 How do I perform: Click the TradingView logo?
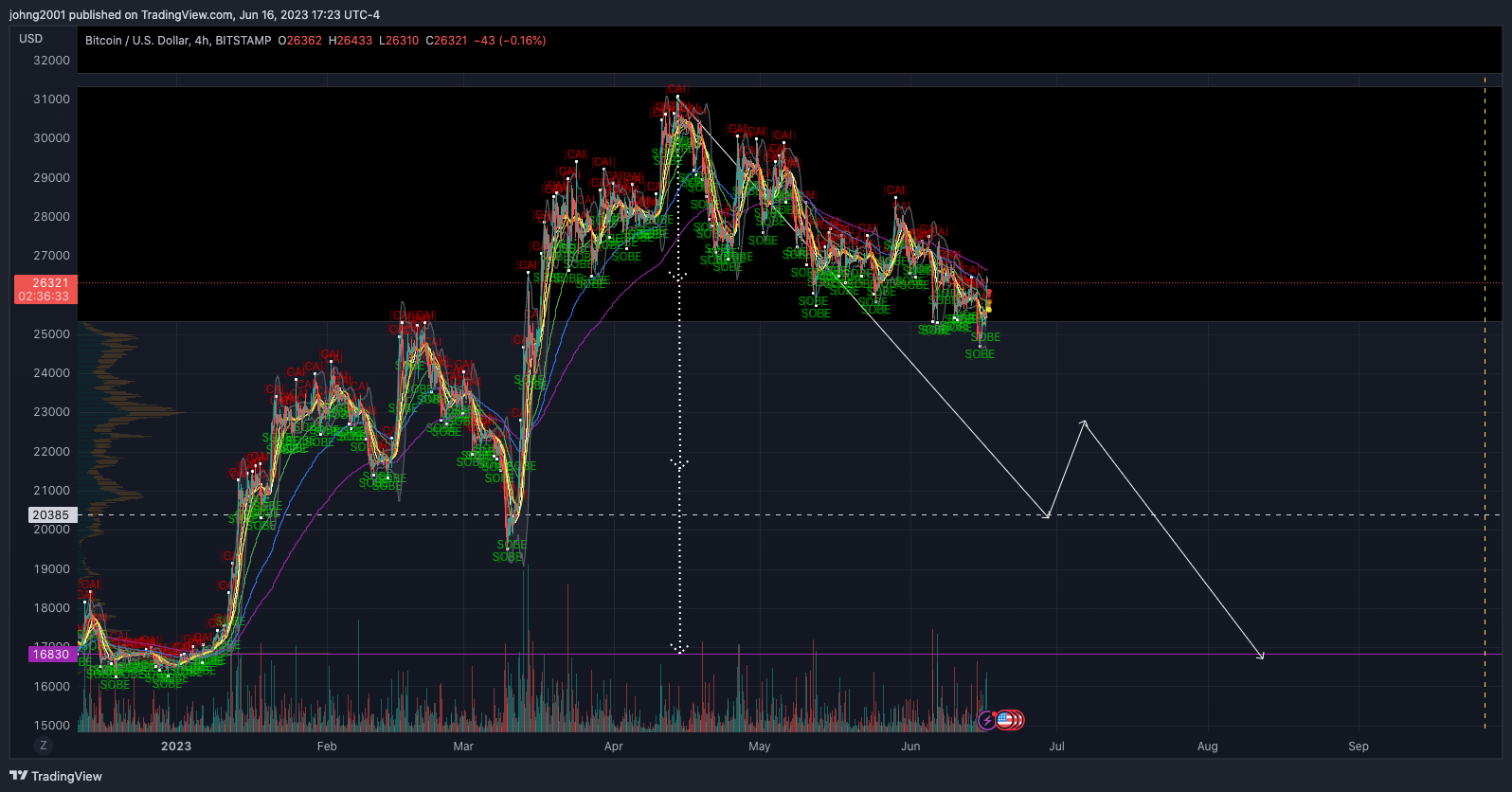click(x=56, y=776)
